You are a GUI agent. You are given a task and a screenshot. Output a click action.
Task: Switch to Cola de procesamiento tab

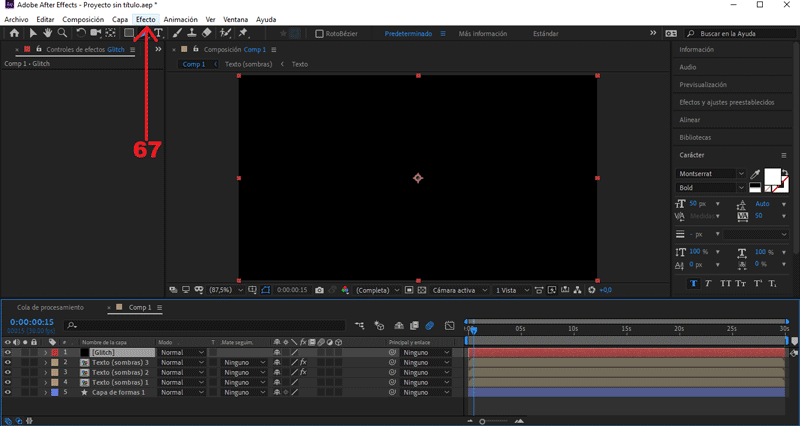tap(50, 307)
